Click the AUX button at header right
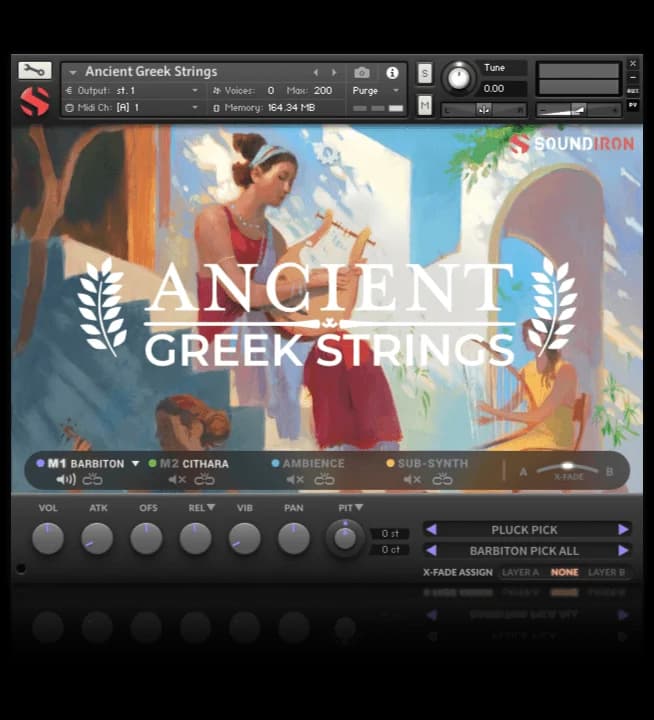Viewport: 654px width, 720px height. tap(633, 91)
